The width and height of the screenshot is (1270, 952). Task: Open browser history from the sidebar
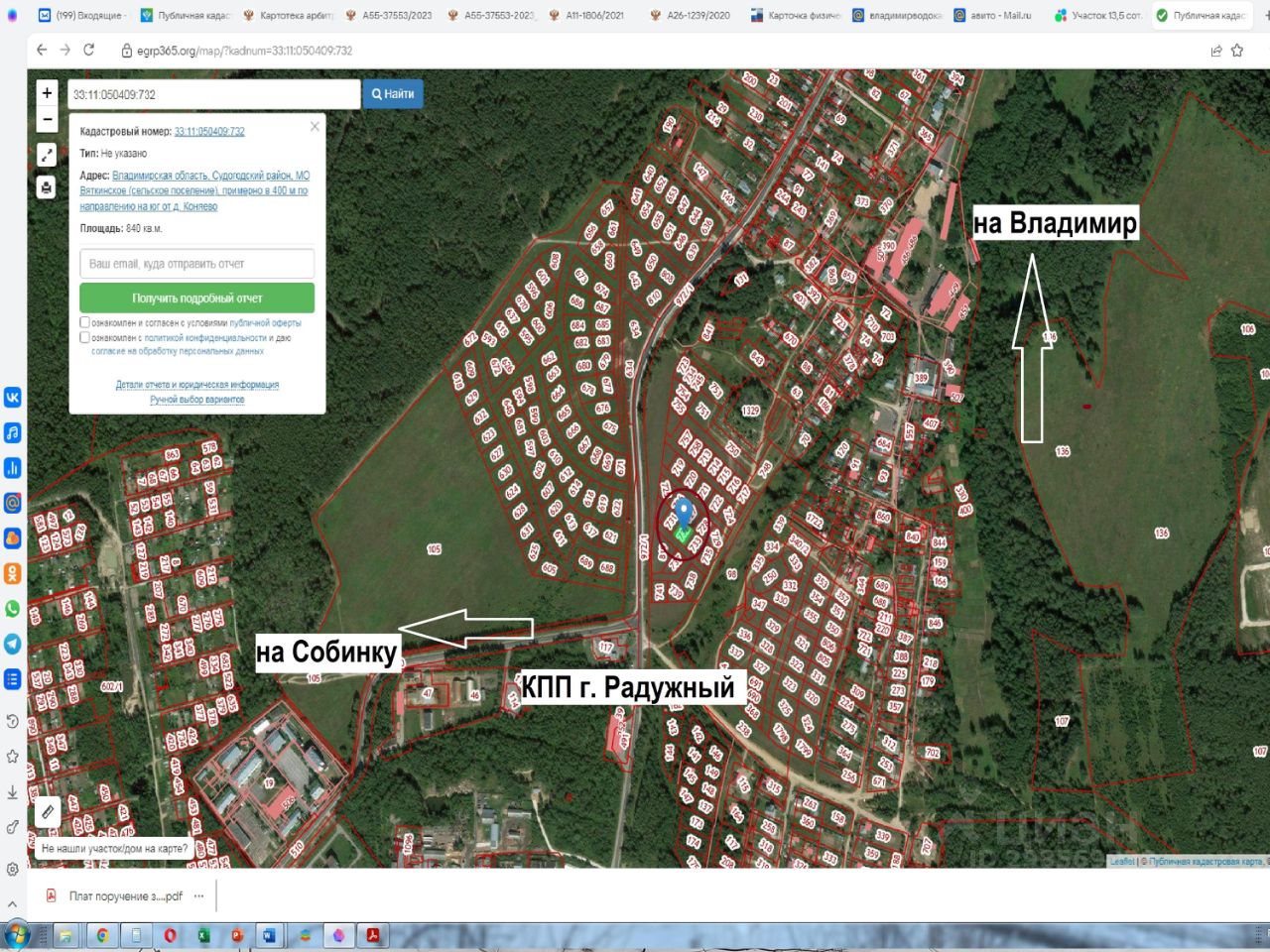[x=13, y=721]
